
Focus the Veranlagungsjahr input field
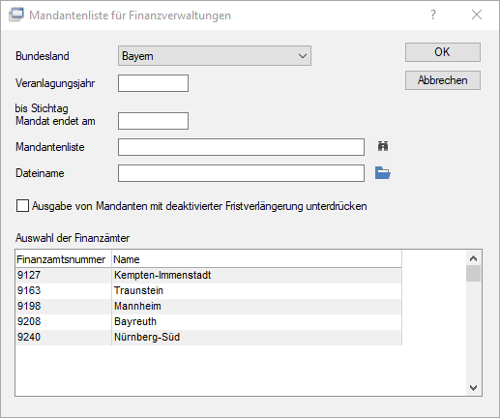click(153, 83)
